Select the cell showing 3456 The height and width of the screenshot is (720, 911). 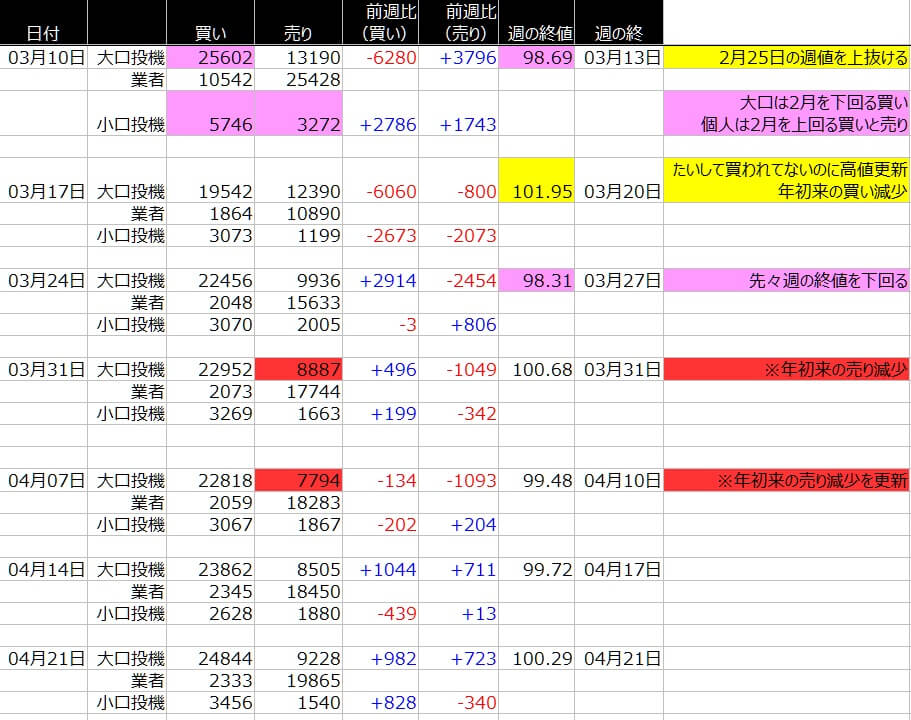(210, 702)
